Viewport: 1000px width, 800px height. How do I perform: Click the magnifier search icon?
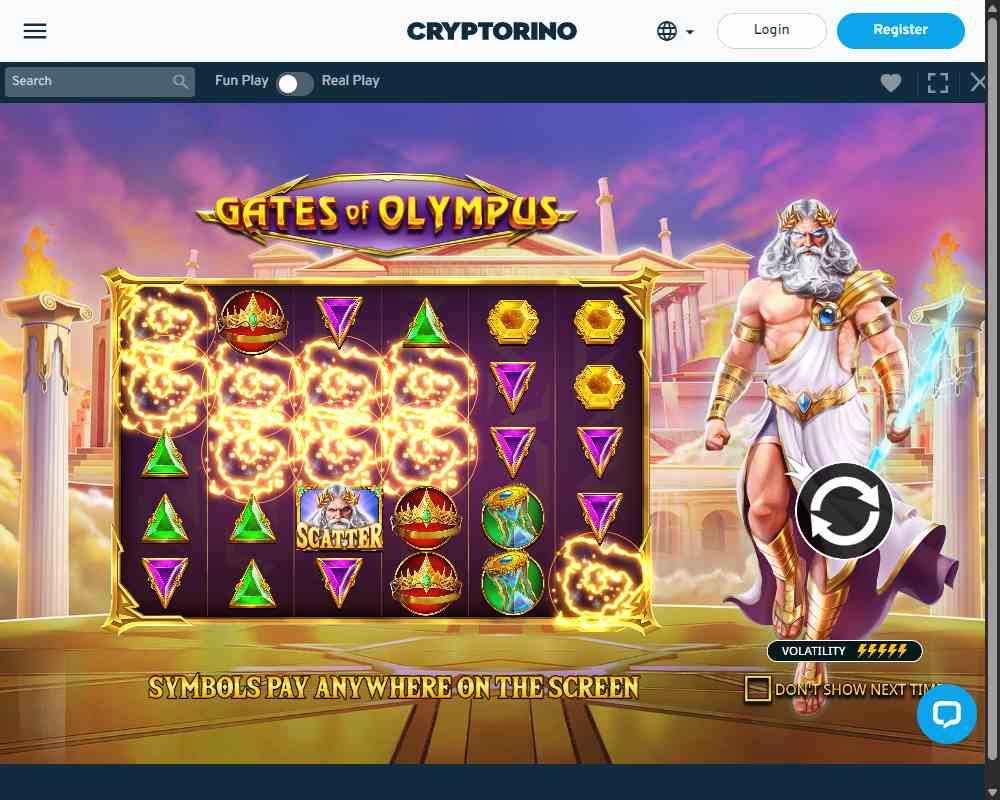180,82
